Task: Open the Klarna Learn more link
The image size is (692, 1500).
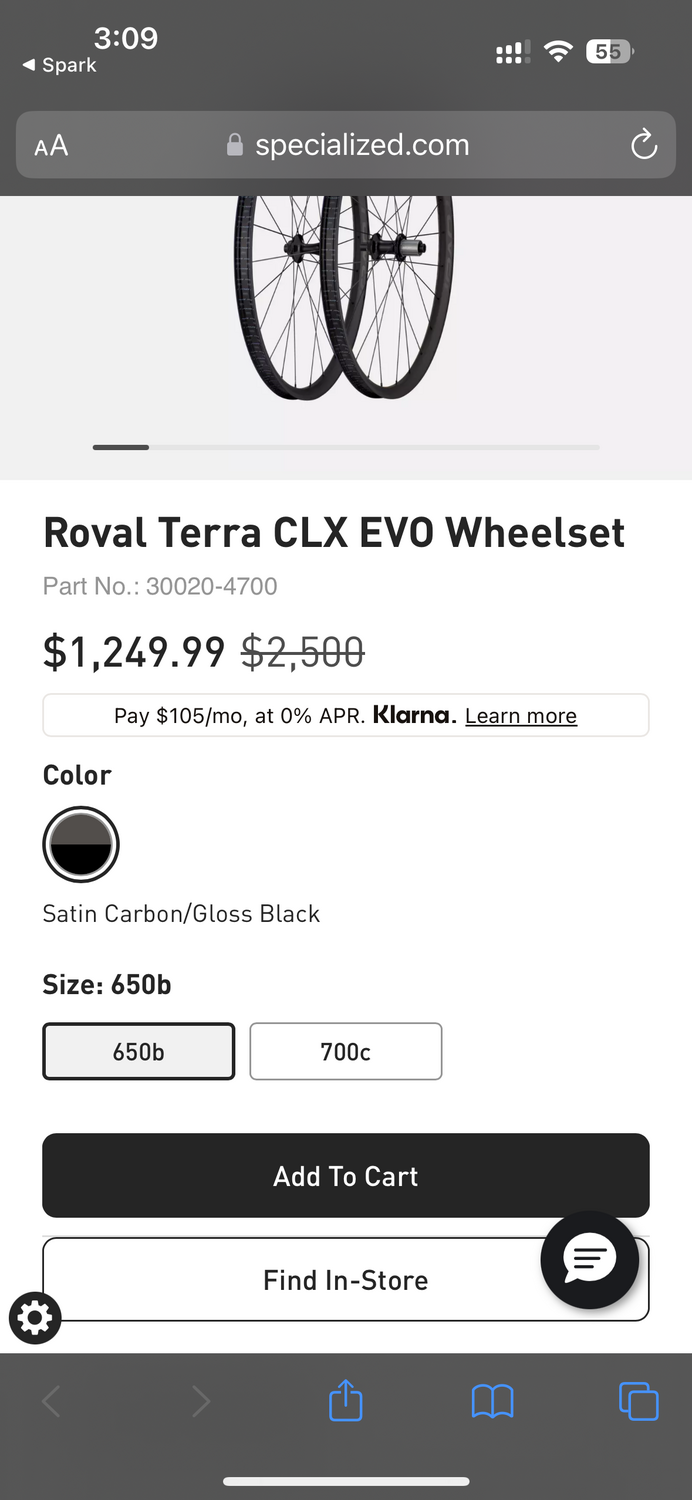Action: (520, 716)
